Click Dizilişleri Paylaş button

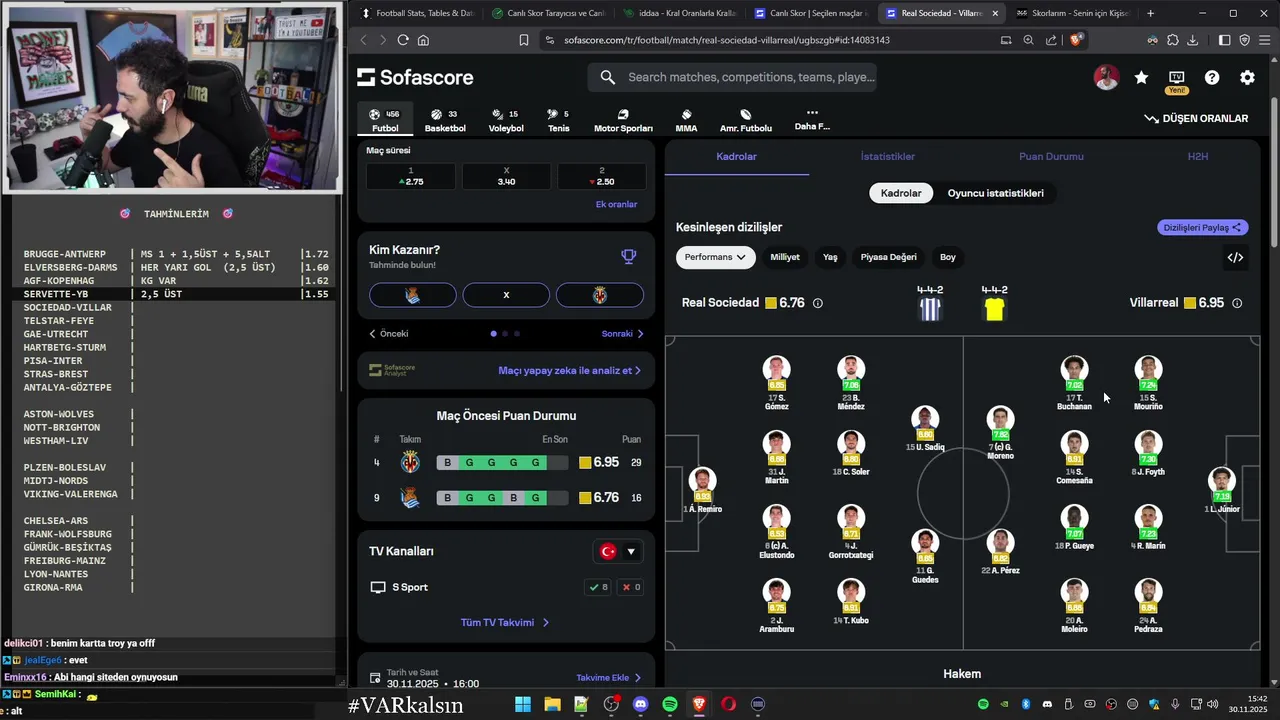pos(1203,227)
